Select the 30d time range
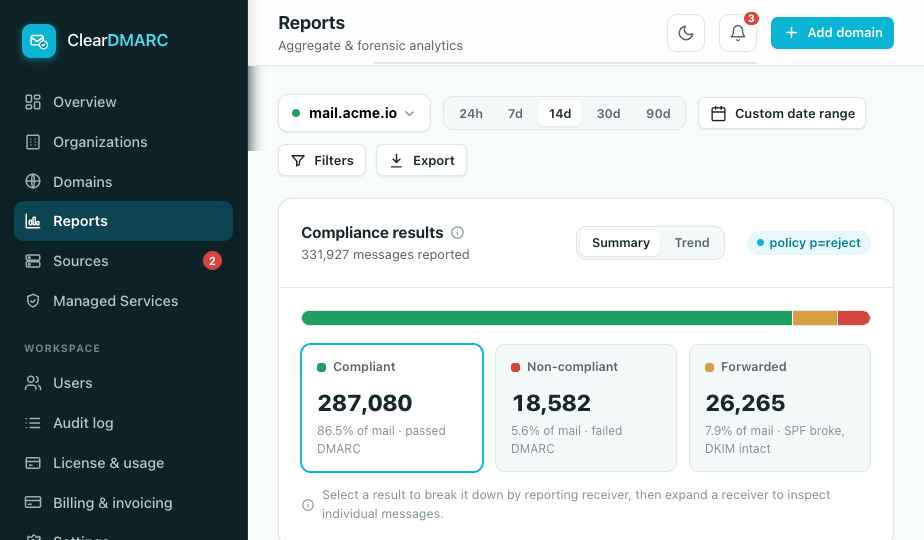The height and width of the screenshot is (540, 924). [x=608, y=113]
